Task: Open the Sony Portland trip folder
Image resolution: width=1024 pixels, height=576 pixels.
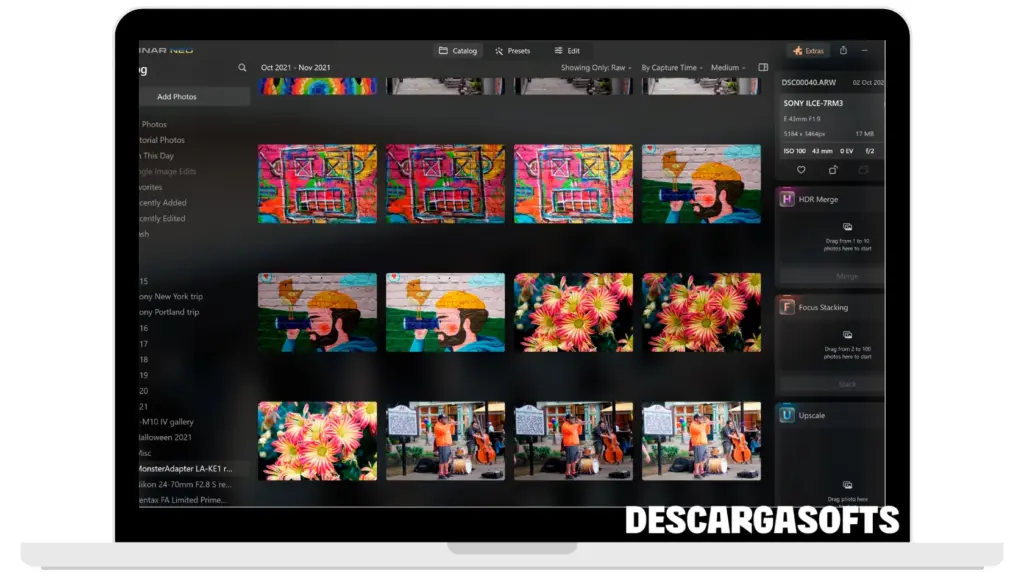Action: pyautogui.click(x=170, y=312)
